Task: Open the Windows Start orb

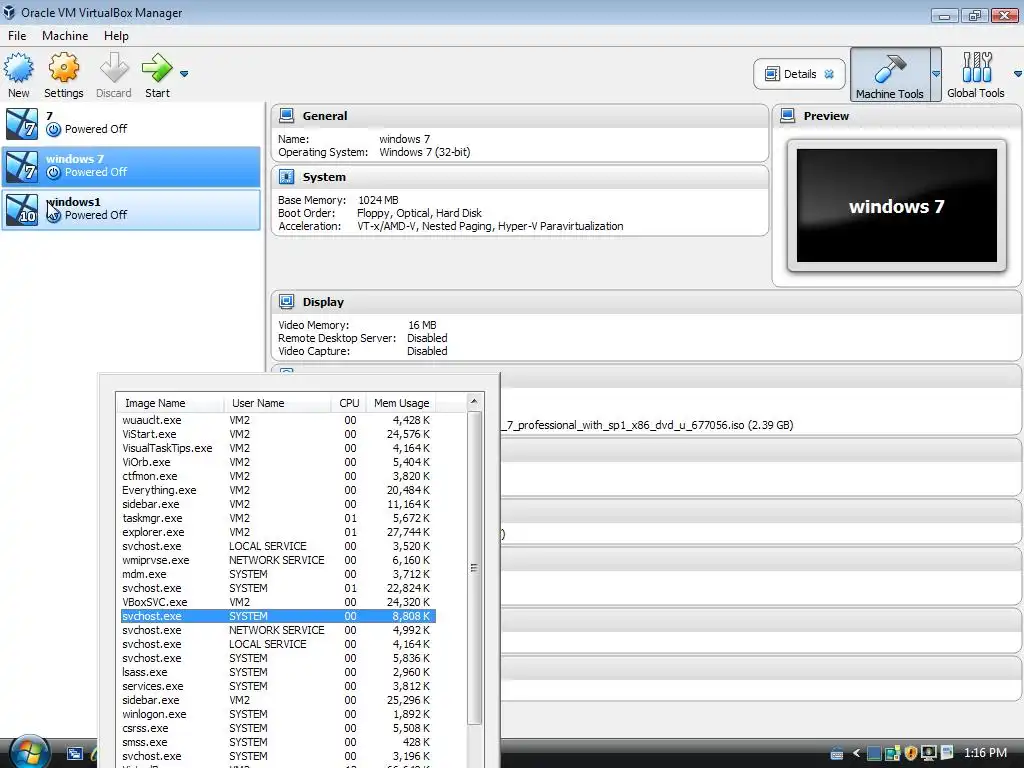Action: [x=29, y=752]
